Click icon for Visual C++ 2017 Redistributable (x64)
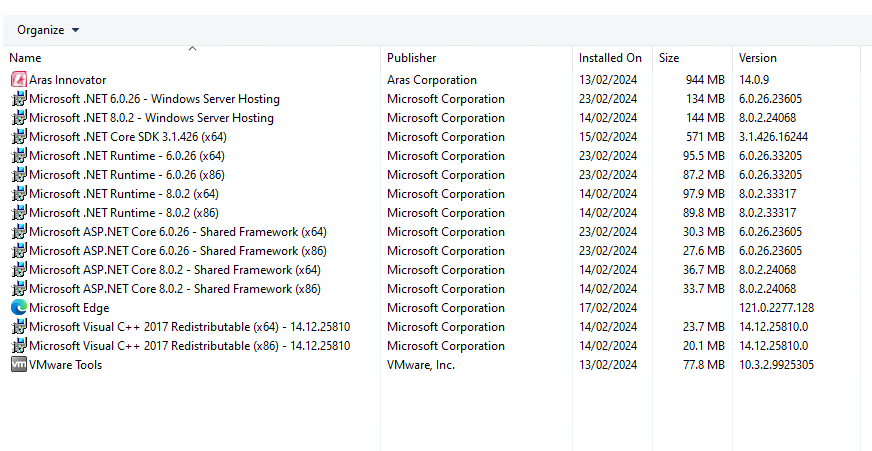Viewport: 872px width, 451px height. click(18, 327)
